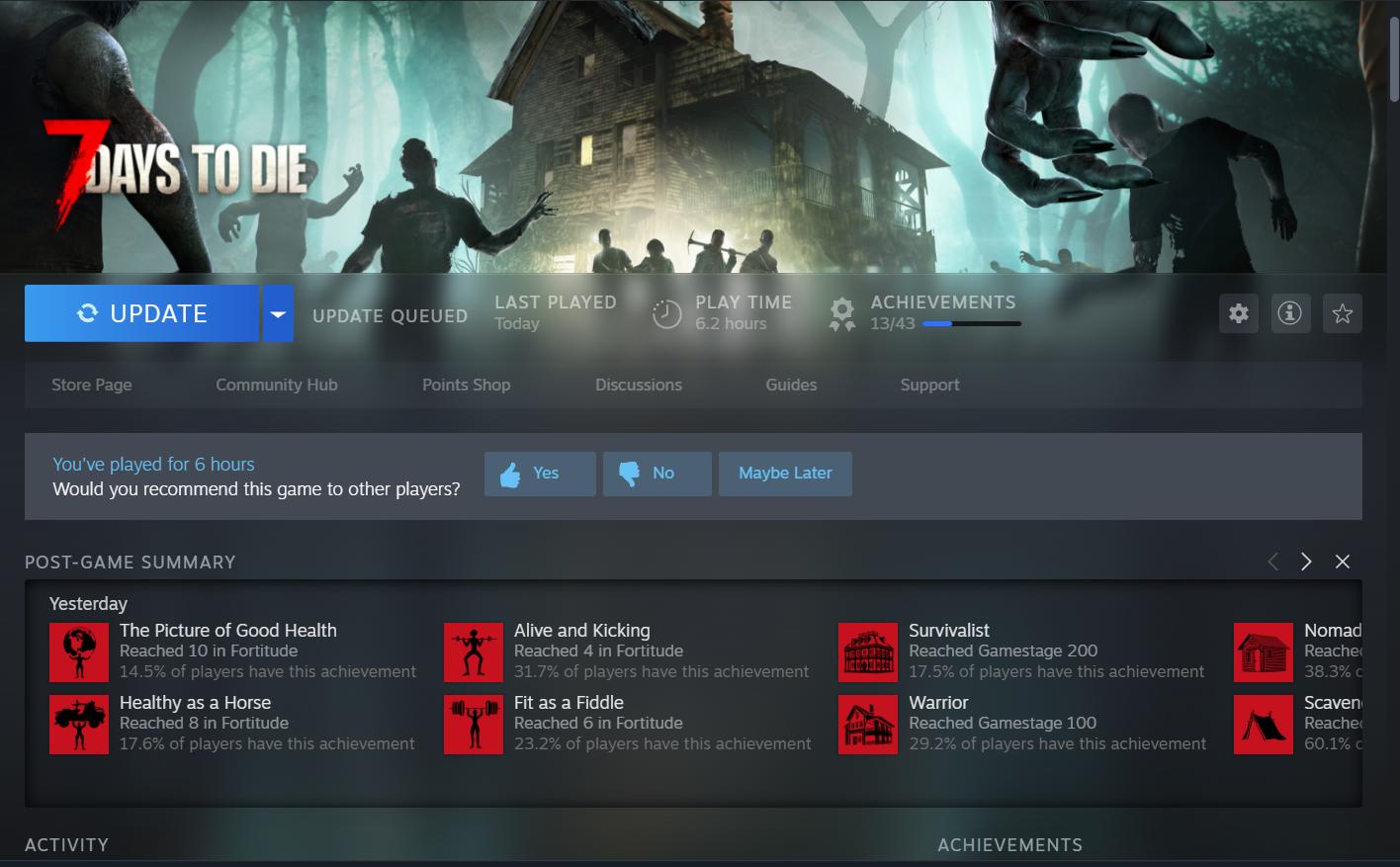
Task: Click the information icon near the gear
Action: pos(1290,313)
